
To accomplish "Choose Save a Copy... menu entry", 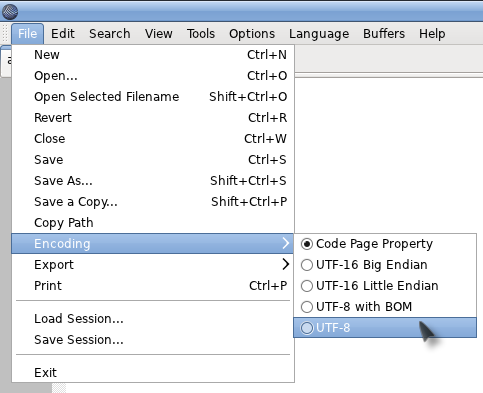I will point(153,202).
